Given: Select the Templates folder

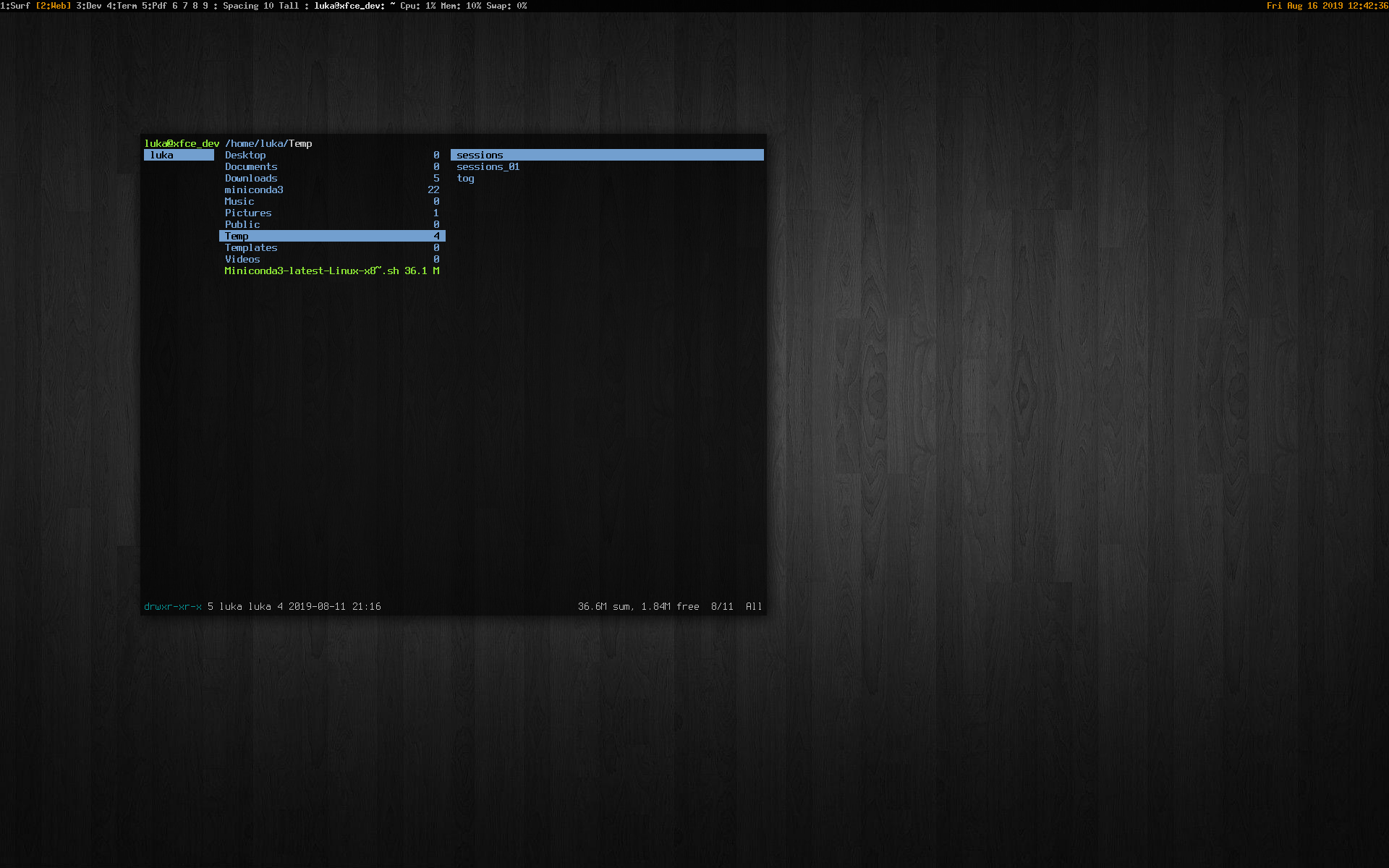Looking at the screenshot, I should point(250,247).
